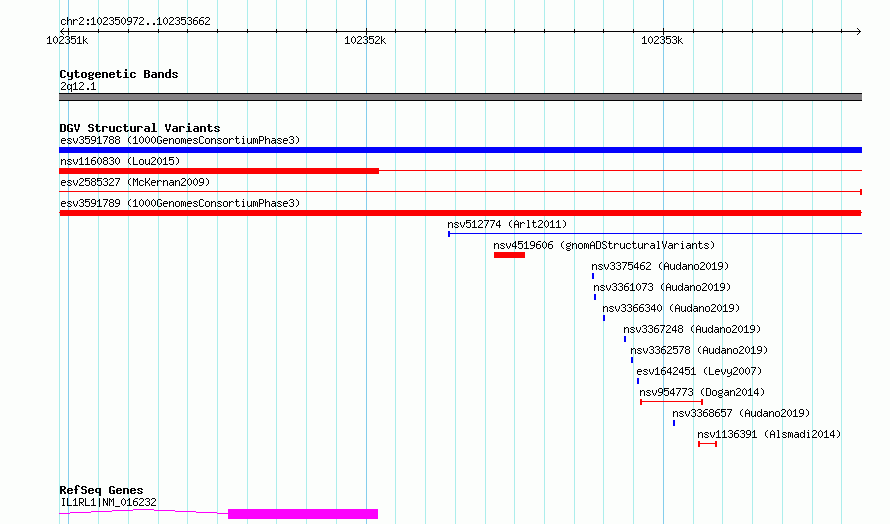
Task: Click the nsv3366340 (Audano2019) label
Action: click(x=671, y=308)
